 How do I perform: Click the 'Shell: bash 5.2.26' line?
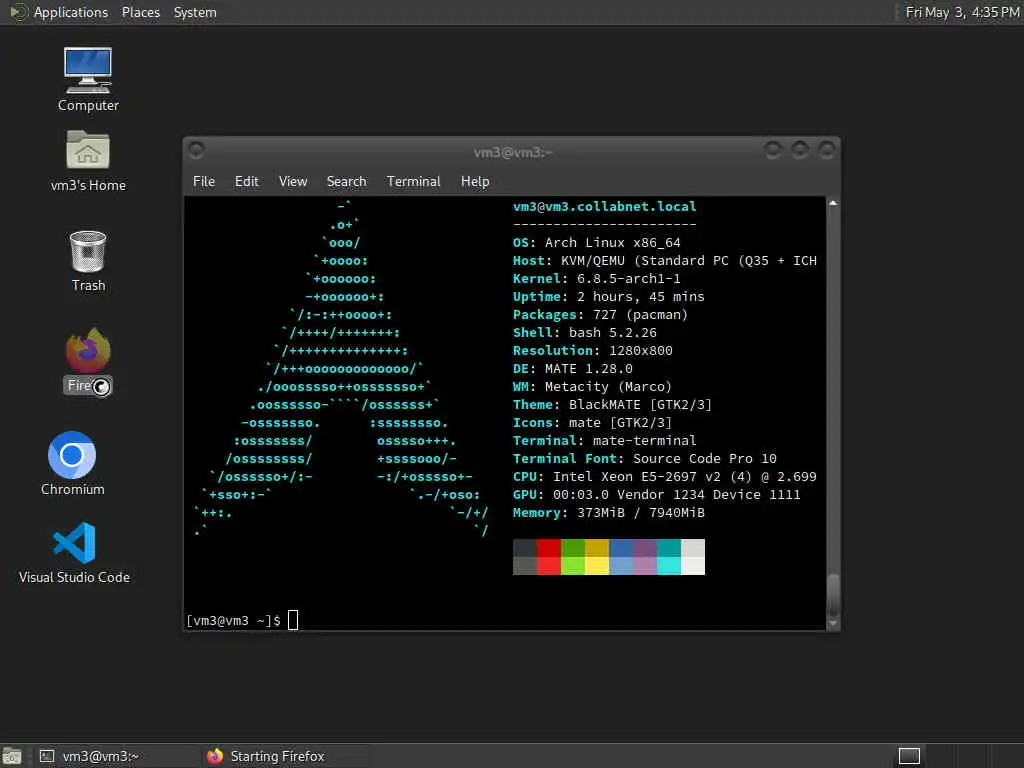584,332
